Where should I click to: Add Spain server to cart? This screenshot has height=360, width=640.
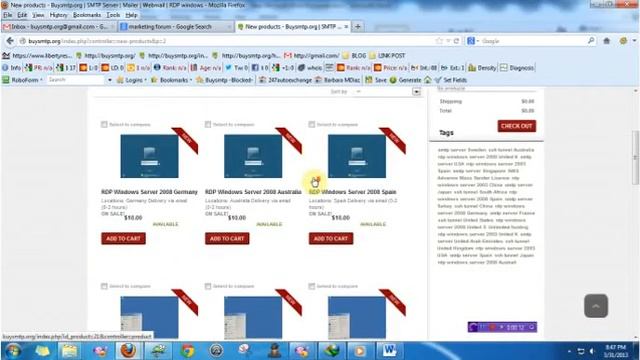point(331,238)
